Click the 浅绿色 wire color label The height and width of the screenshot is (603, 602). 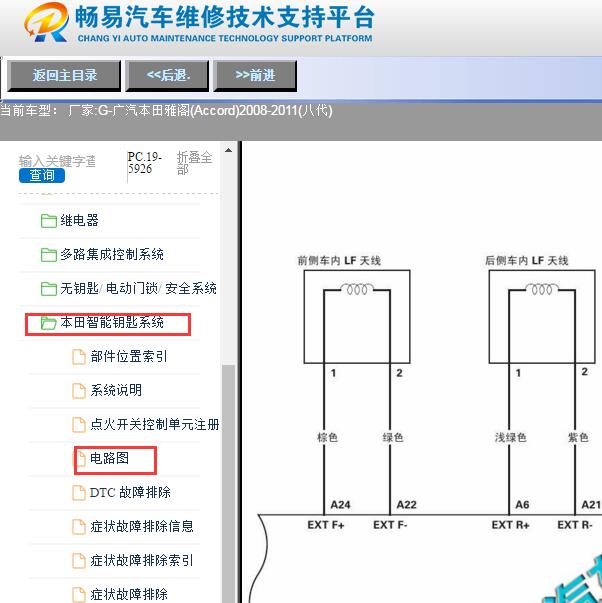[510, 437]
